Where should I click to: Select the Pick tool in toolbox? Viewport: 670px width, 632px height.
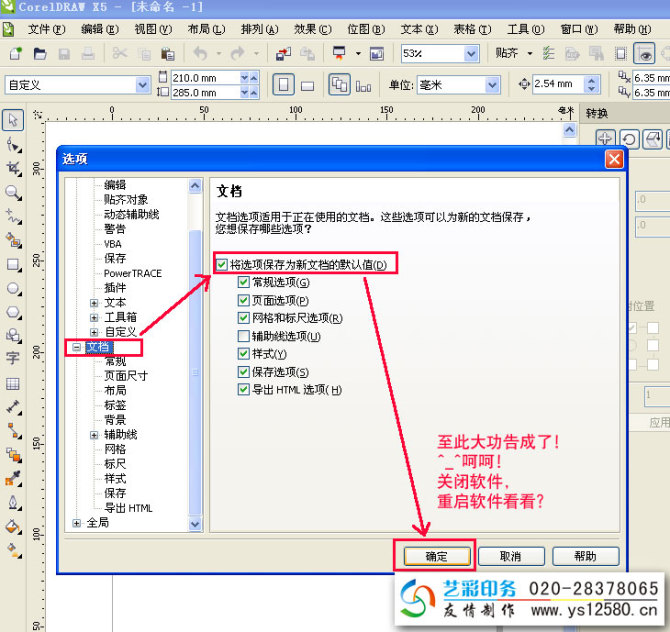(x=13, y=121)
